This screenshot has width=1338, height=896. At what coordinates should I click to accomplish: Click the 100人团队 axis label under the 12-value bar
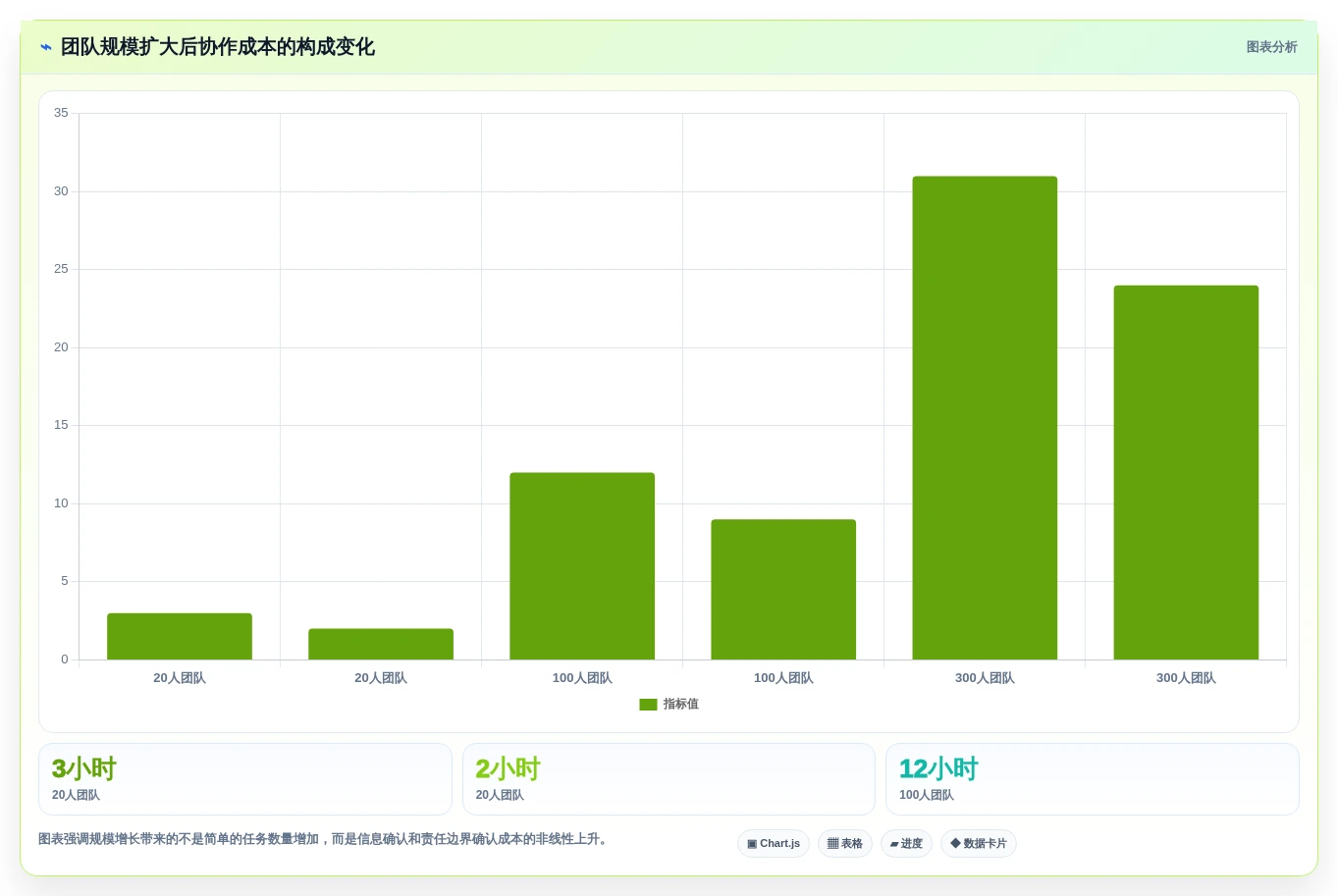coord(582,678)
